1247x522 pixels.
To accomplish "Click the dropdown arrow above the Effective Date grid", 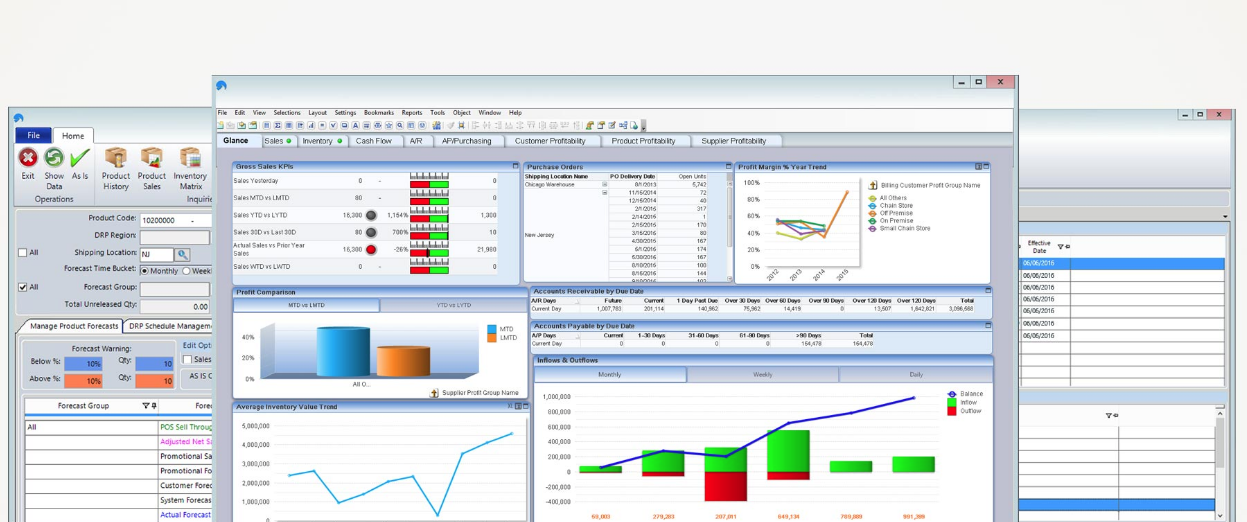I will (x=1225, y=217).
